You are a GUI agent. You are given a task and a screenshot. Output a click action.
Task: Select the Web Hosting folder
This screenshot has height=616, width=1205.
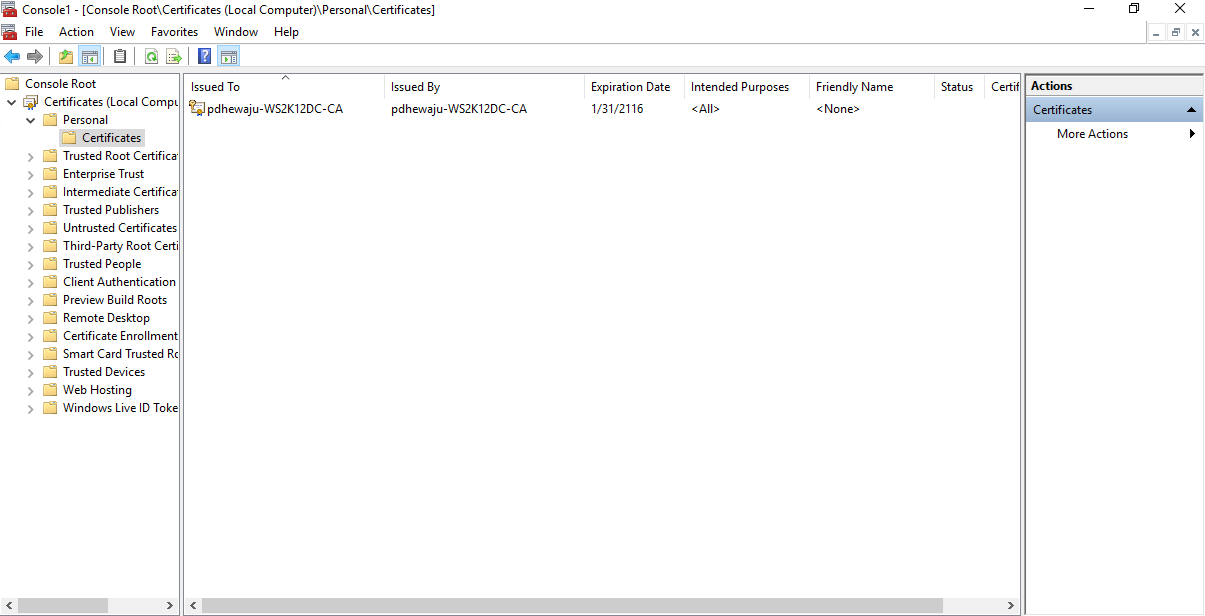tap(97, 390)
